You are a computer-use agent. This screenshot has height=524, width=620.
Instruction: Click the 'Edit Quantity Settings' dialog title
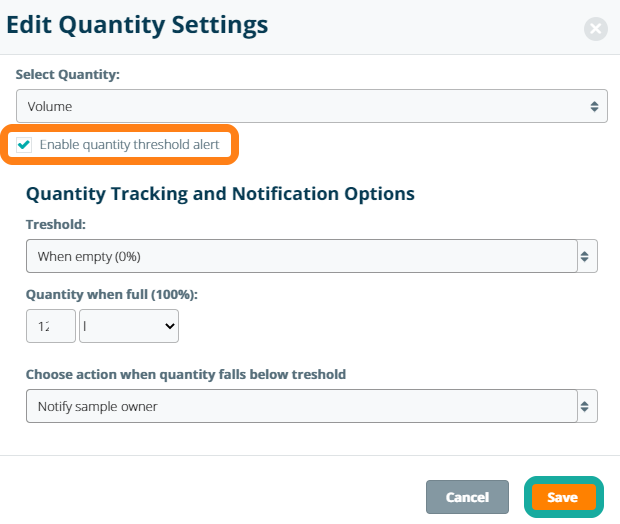click(x=138, y=25)
